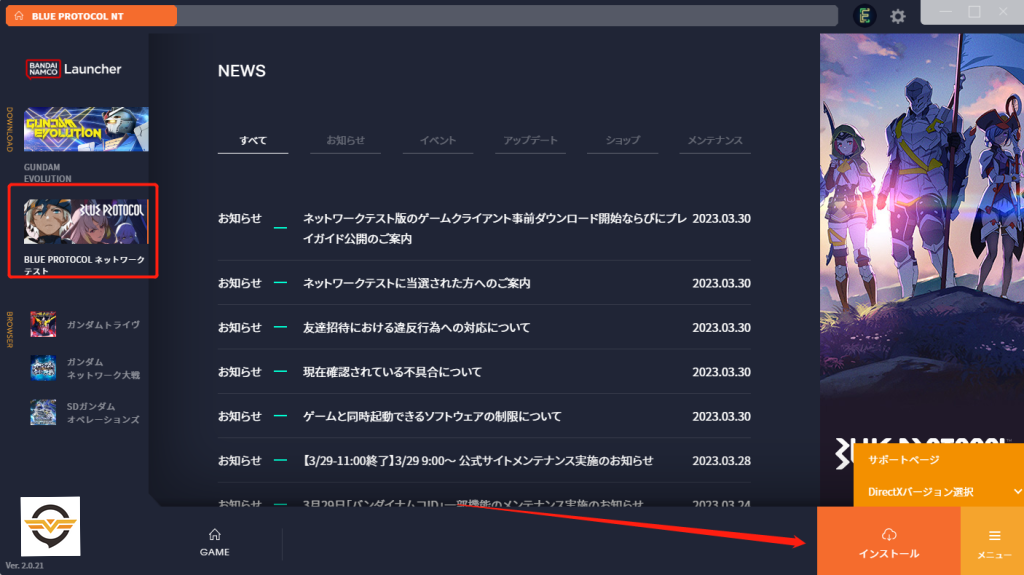Select Blue Protocol network test banner
Viewport: 1024px width, 575px height.
[84, 222]
